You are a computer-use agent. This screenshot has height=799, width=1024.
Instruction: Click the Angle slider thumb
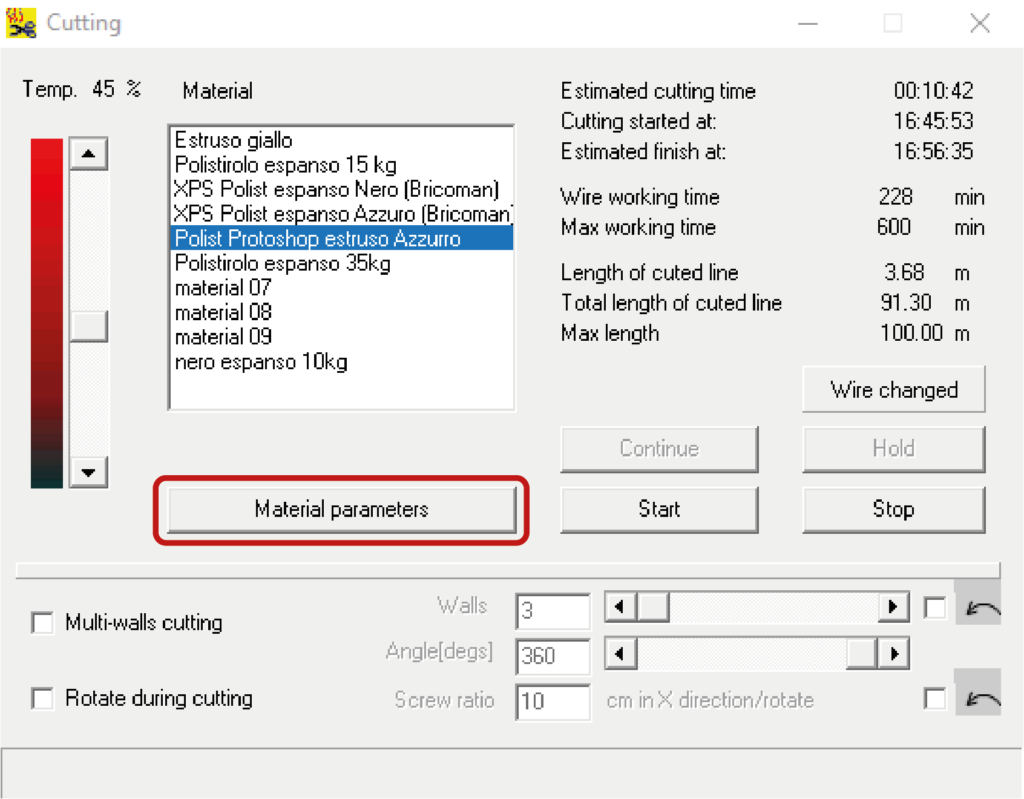(x=861, y=653)
